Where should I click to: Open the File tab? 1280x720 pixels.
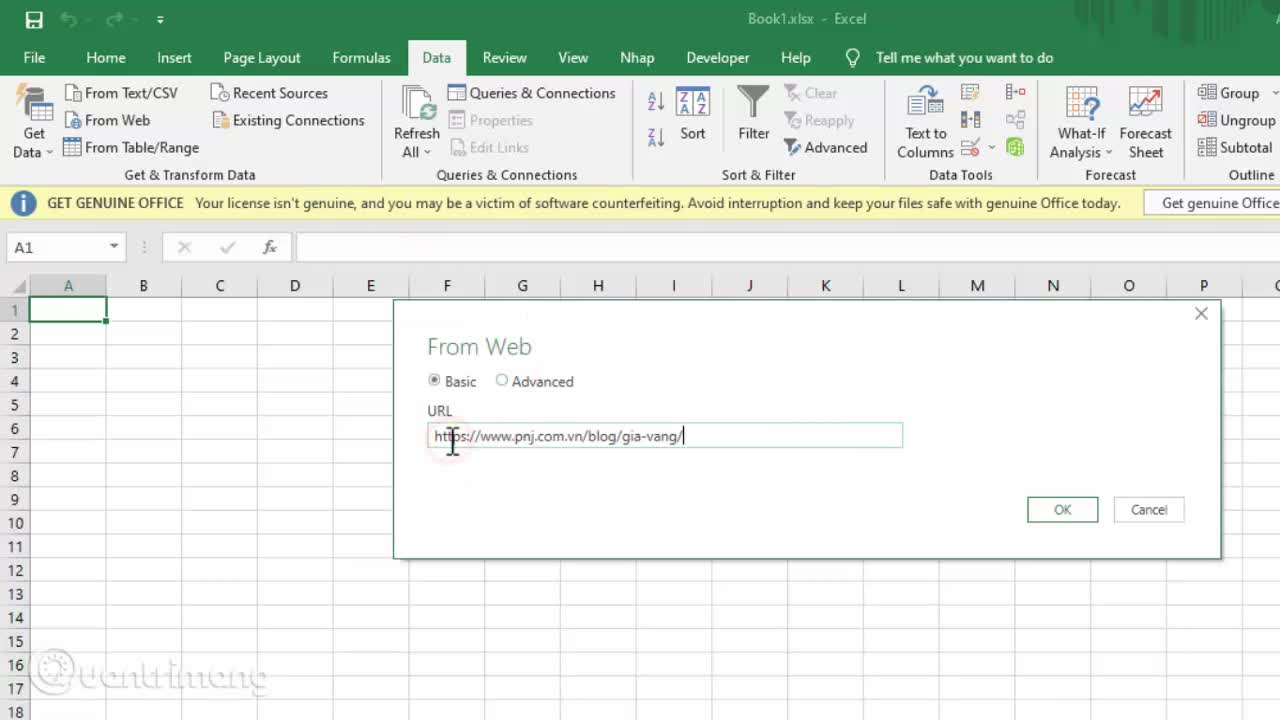point(34,58)
